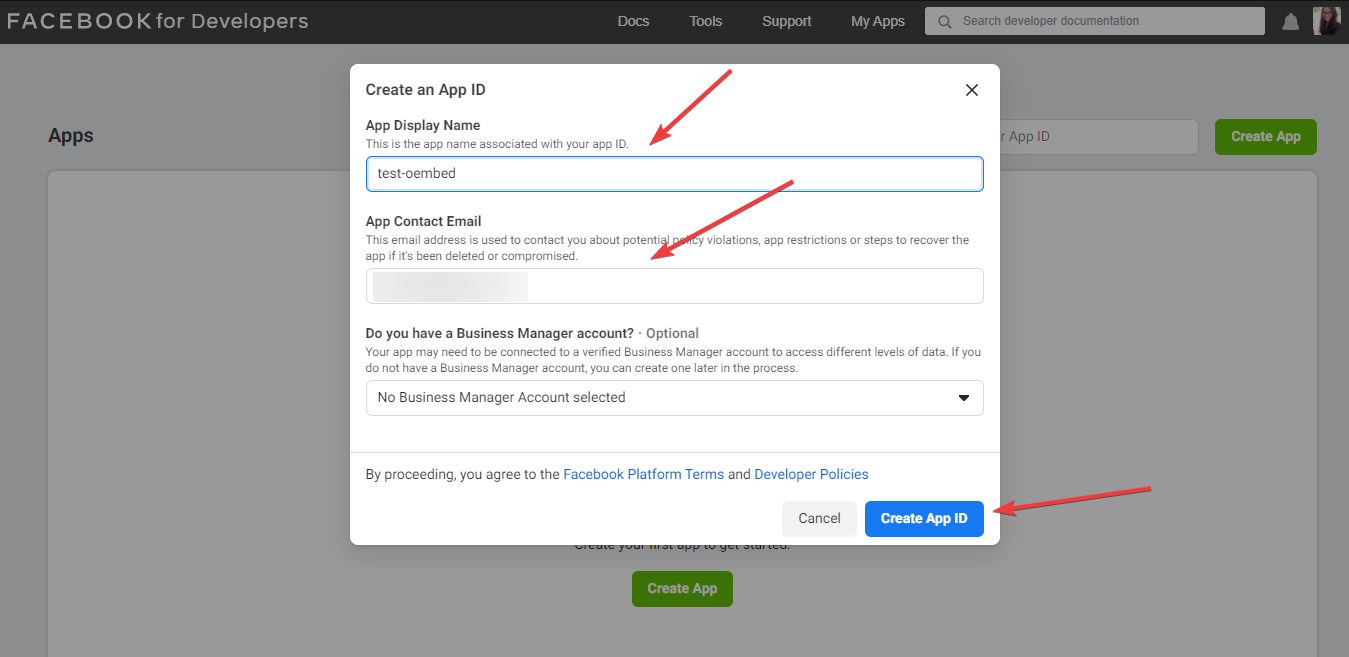Open My Apps menu
The height and width of the screenshot is (657, 1349).
tap(878, 21)
